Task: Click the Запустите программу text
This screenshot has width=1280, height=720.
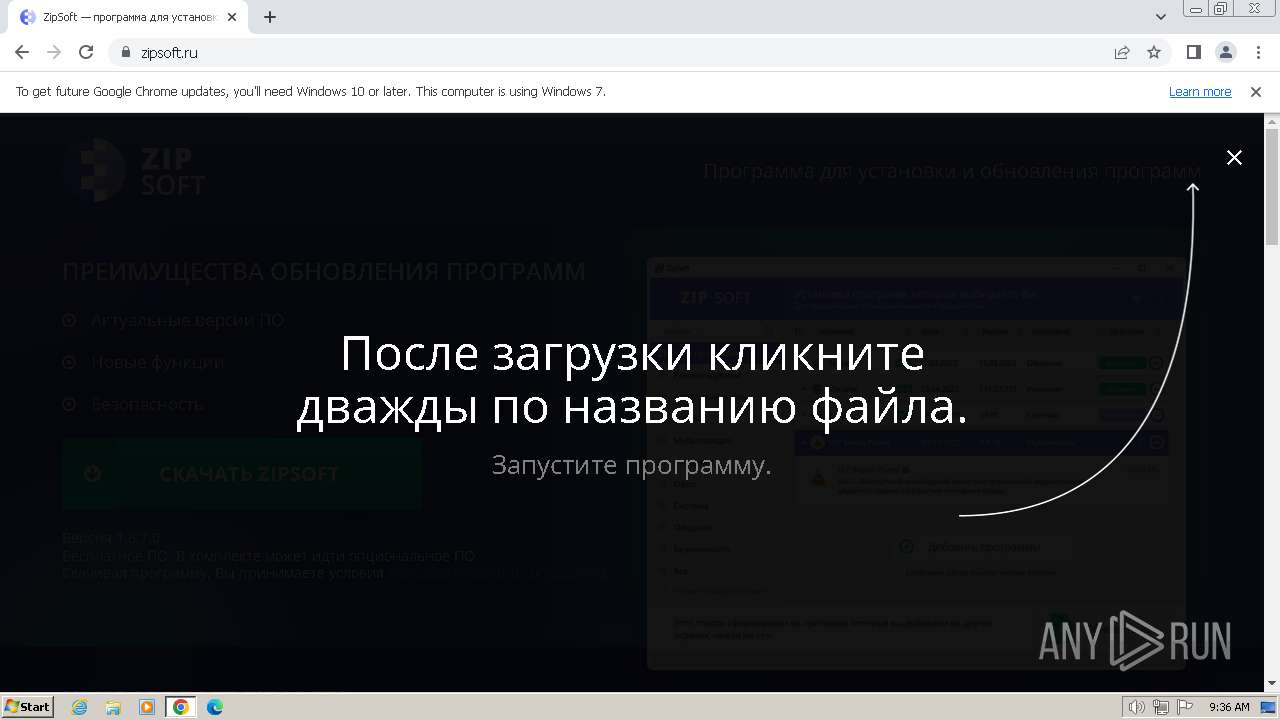Action: [x=632, y=465]
